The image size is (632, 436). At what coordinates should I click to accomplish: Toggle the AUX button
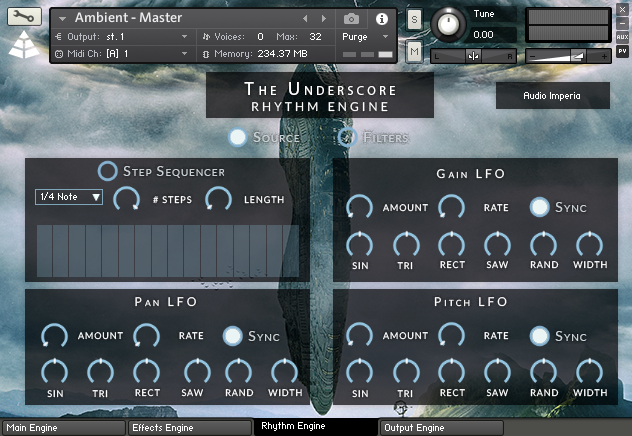[622, 37]
